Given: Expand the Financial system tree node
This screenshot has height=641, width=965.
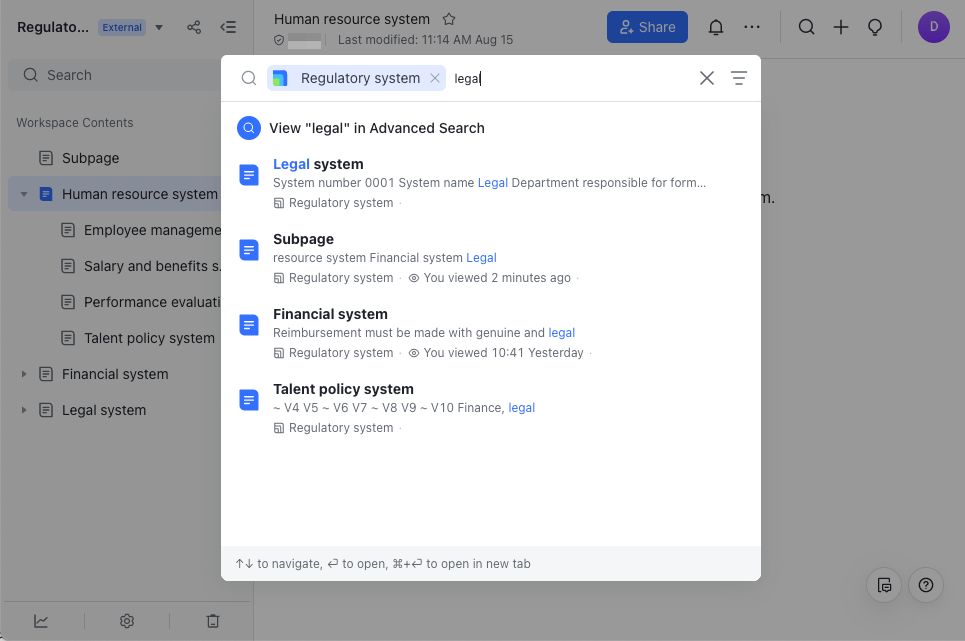Looking at the screenshot, I should 24,374.
